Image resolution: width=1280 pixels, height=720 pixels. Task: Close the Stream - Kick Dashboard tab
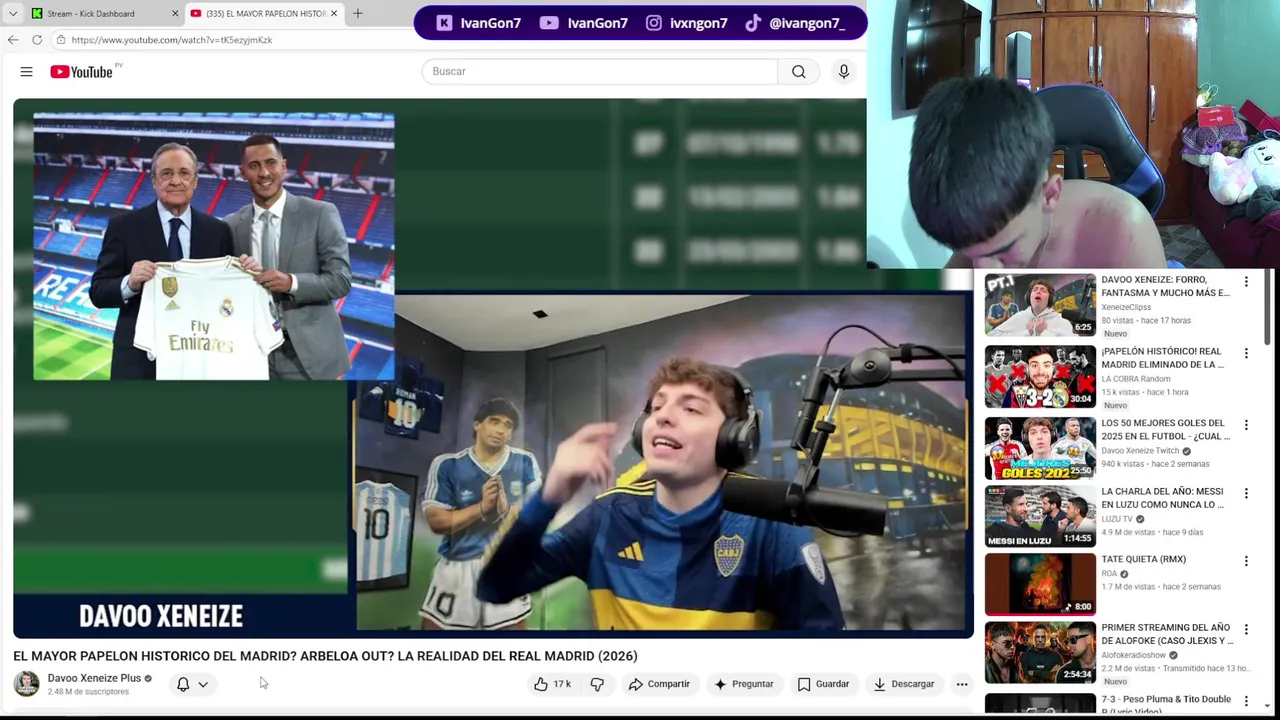point(175,13)
